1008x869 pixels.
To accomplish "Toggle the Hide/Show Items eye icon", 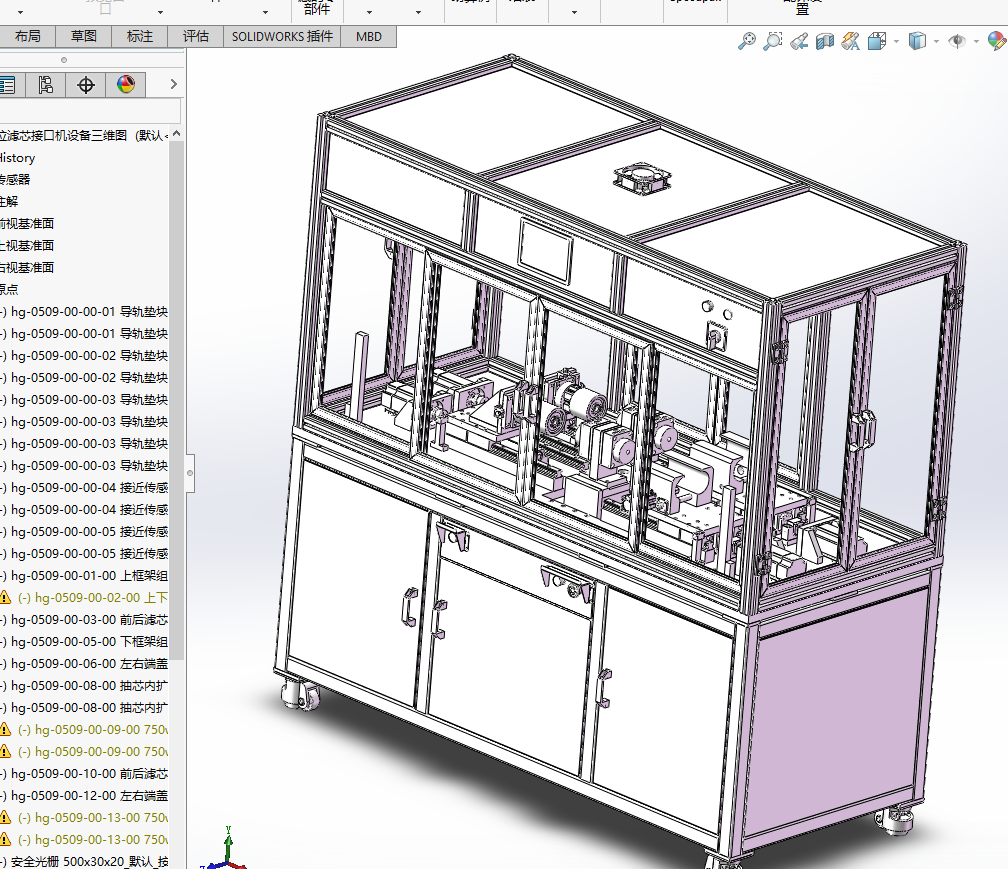I will [957, 41].
